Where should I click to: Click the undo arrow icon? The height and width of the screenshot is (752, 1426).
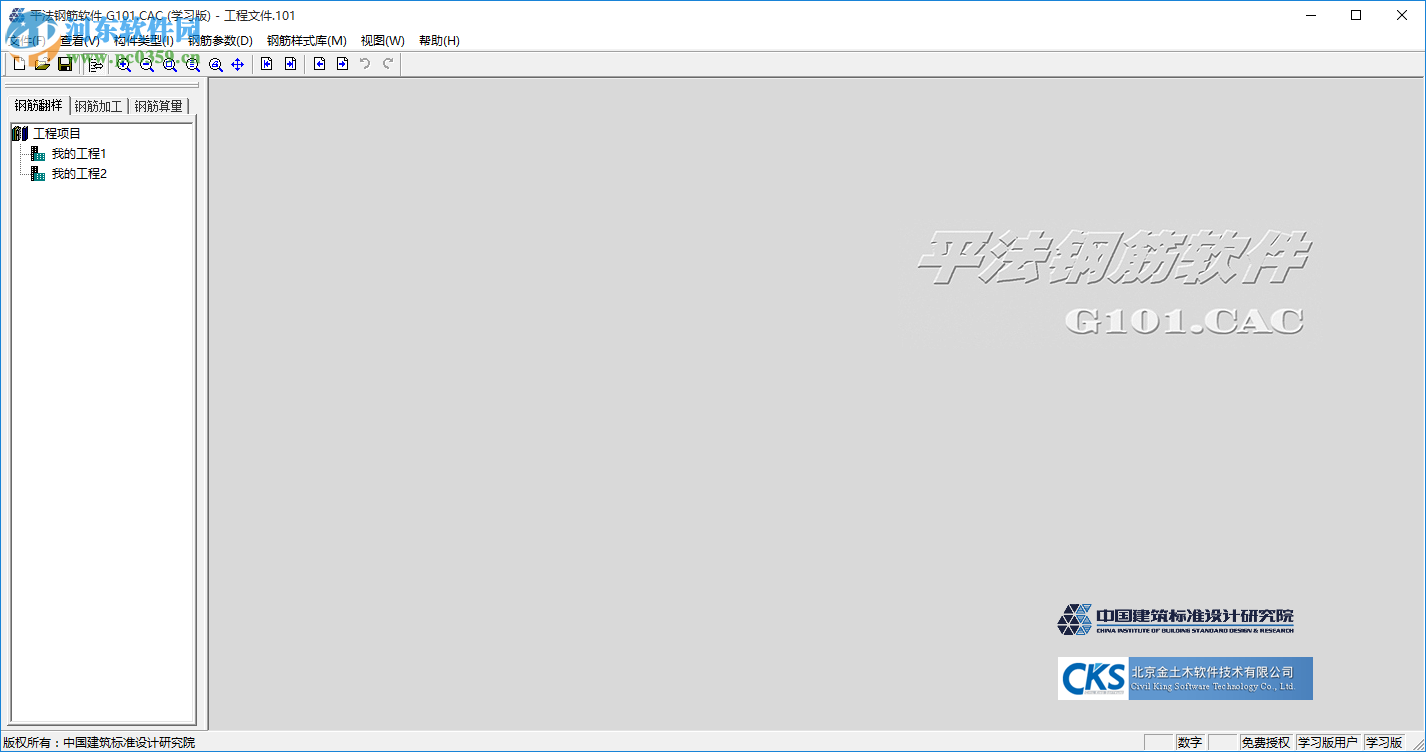click(x=365, y=64)
